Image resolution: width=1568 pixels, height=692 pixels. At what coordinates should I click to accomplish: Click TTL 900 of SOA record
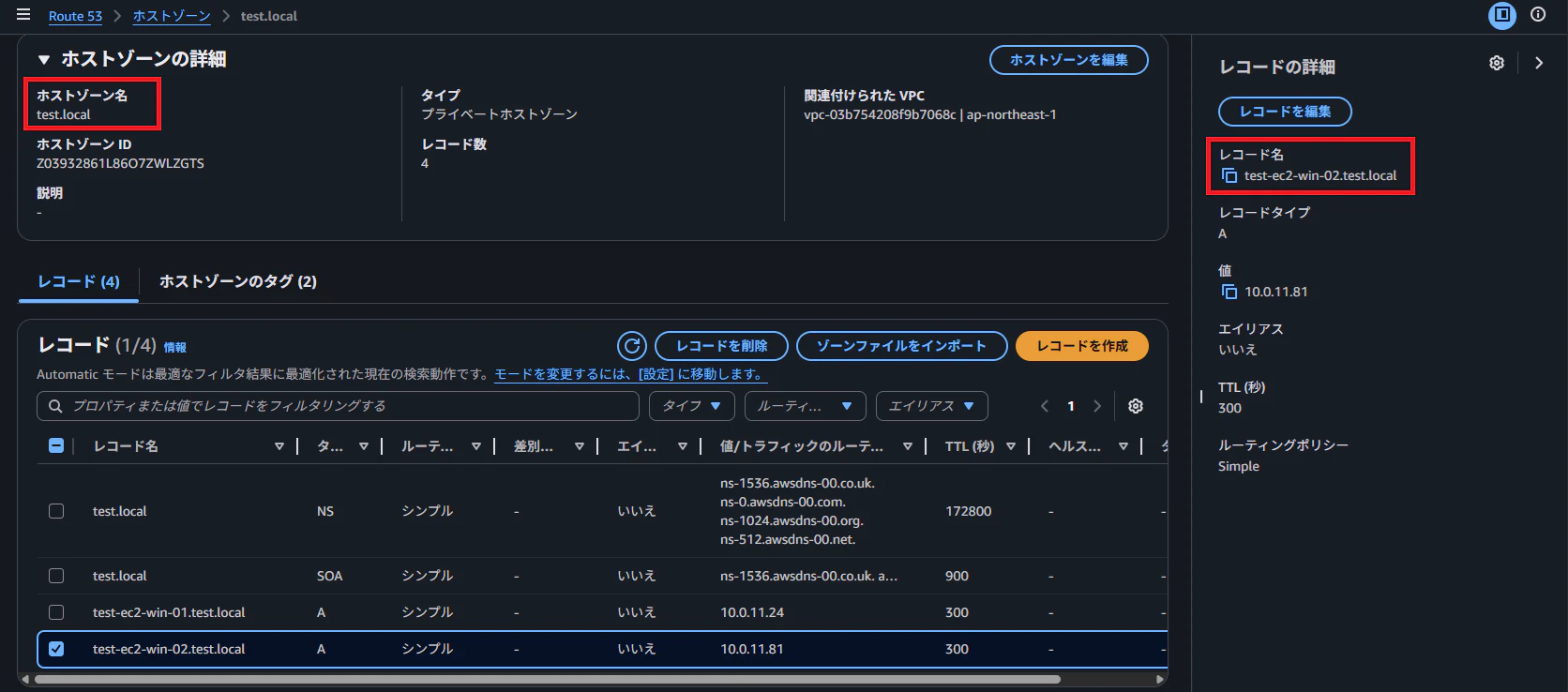pyautogui.click(x=957, y=576)
